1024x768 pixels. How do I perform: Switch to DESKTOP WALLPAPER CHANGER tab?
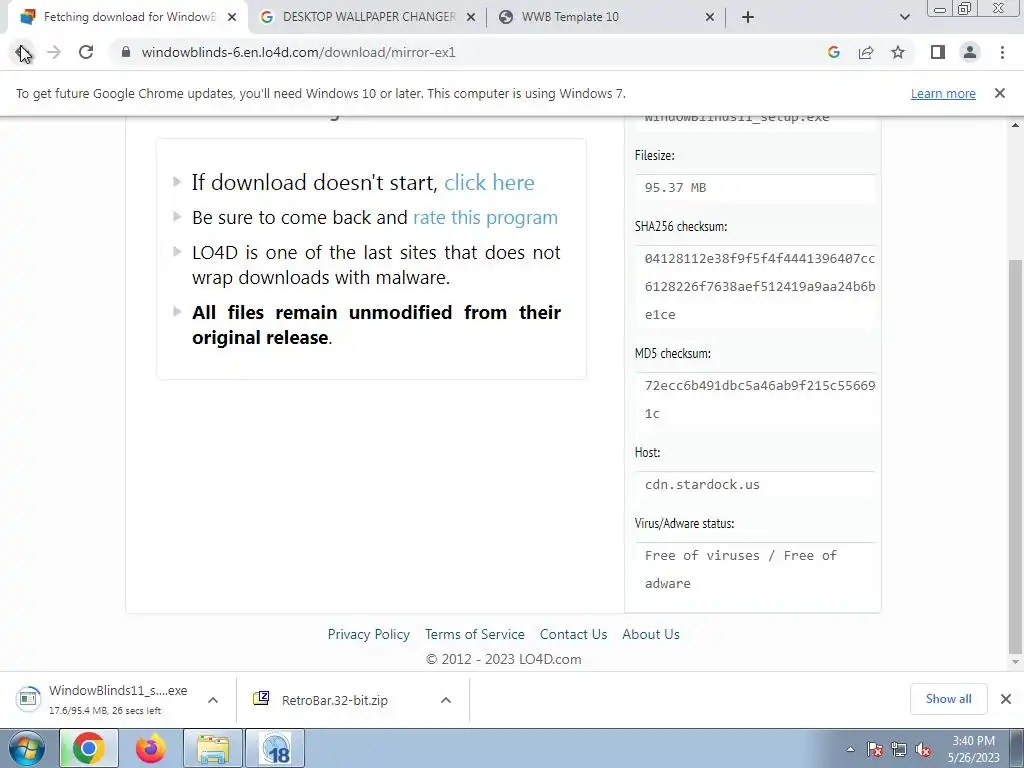(x=369, y=17)
